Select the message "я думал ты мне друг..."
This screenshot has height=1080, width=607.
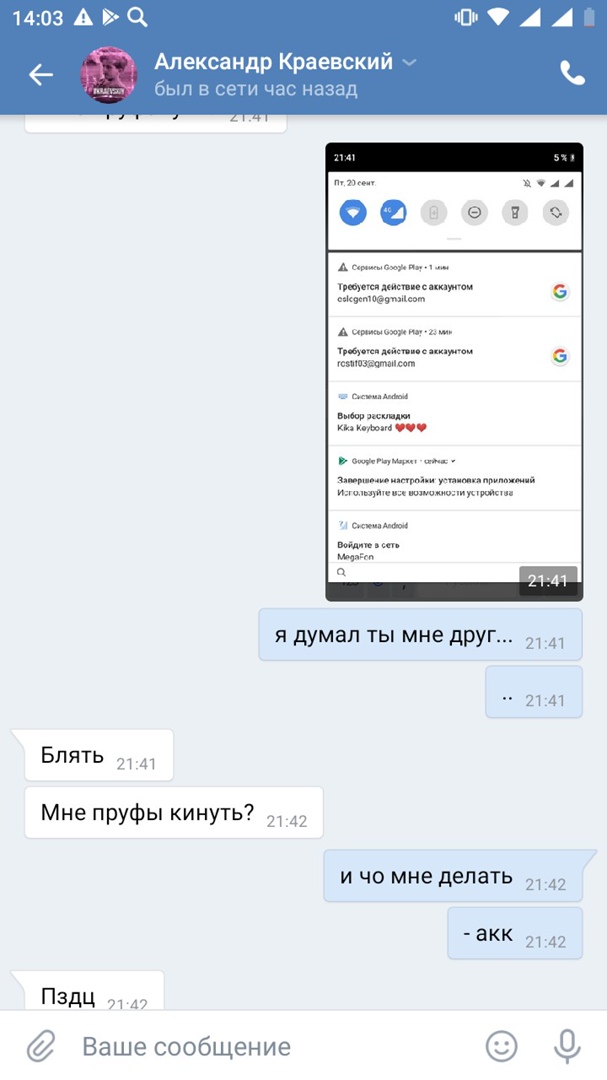[420, 634]
